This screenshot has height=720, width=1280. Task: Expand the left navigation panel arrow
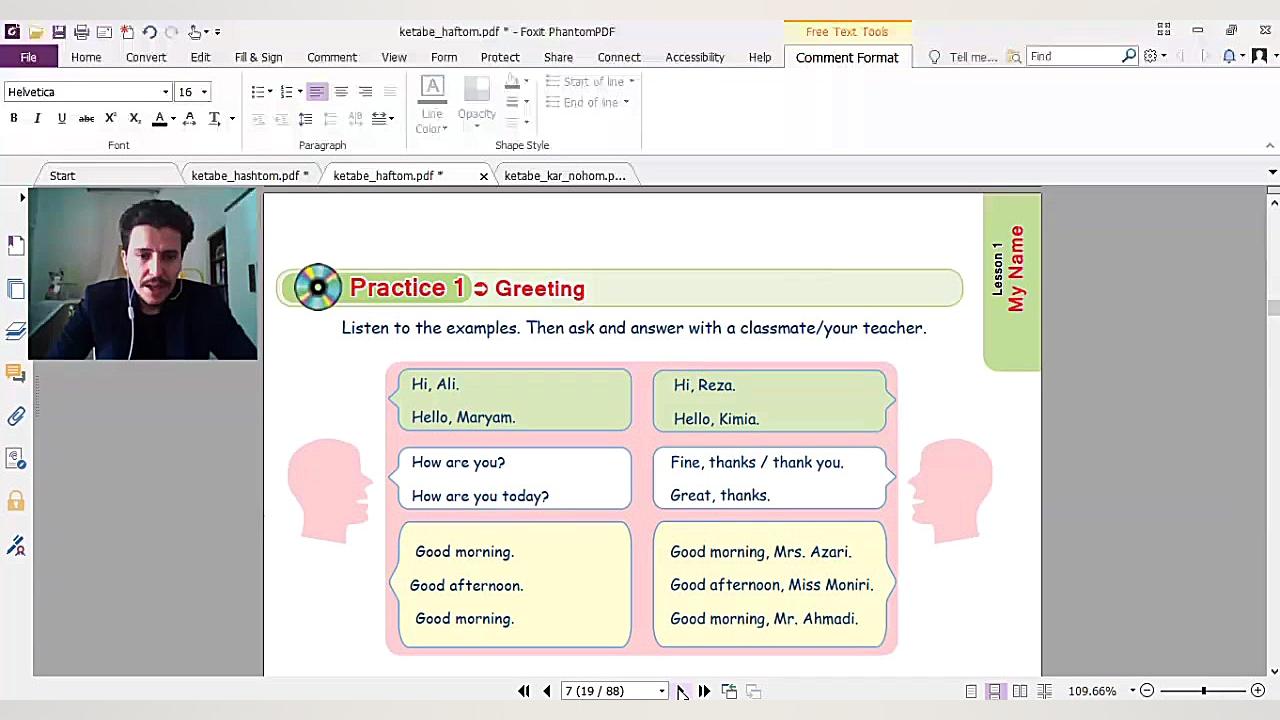(x=22, y=198)
